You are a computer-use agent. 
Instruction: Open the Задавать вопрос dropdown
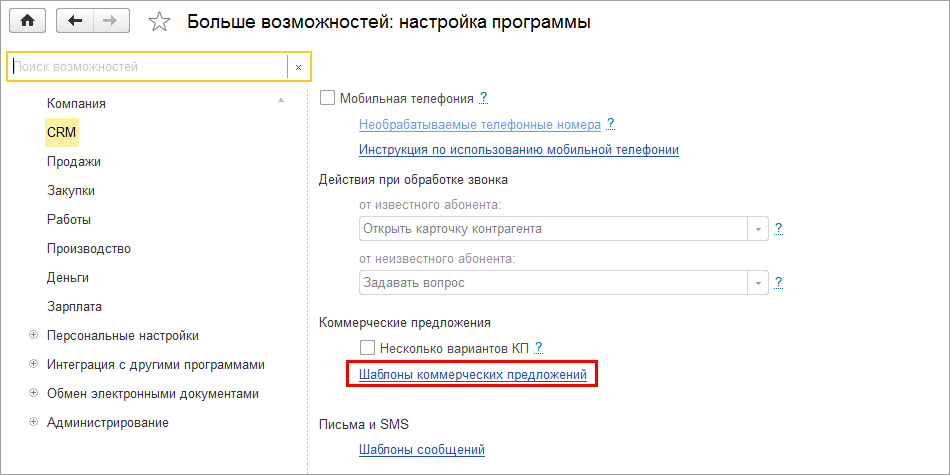pos(757,283)
